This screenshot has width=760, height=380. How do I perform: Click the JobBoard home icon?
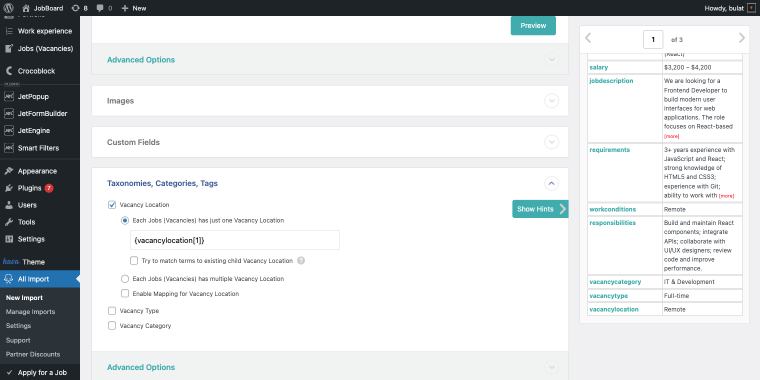[x=26, y=8]
